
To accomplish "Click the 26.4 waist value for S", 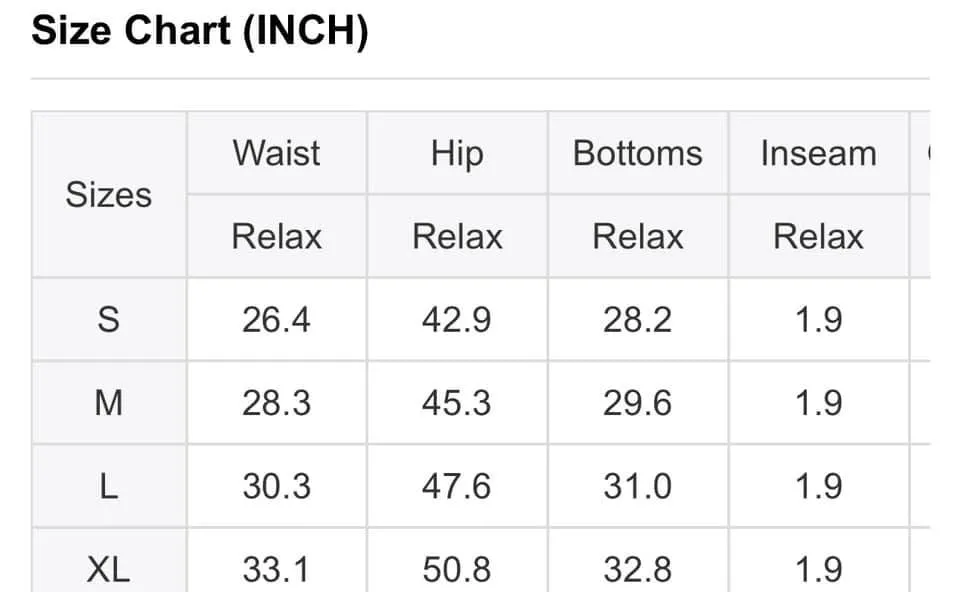I will tap(277, 320).
